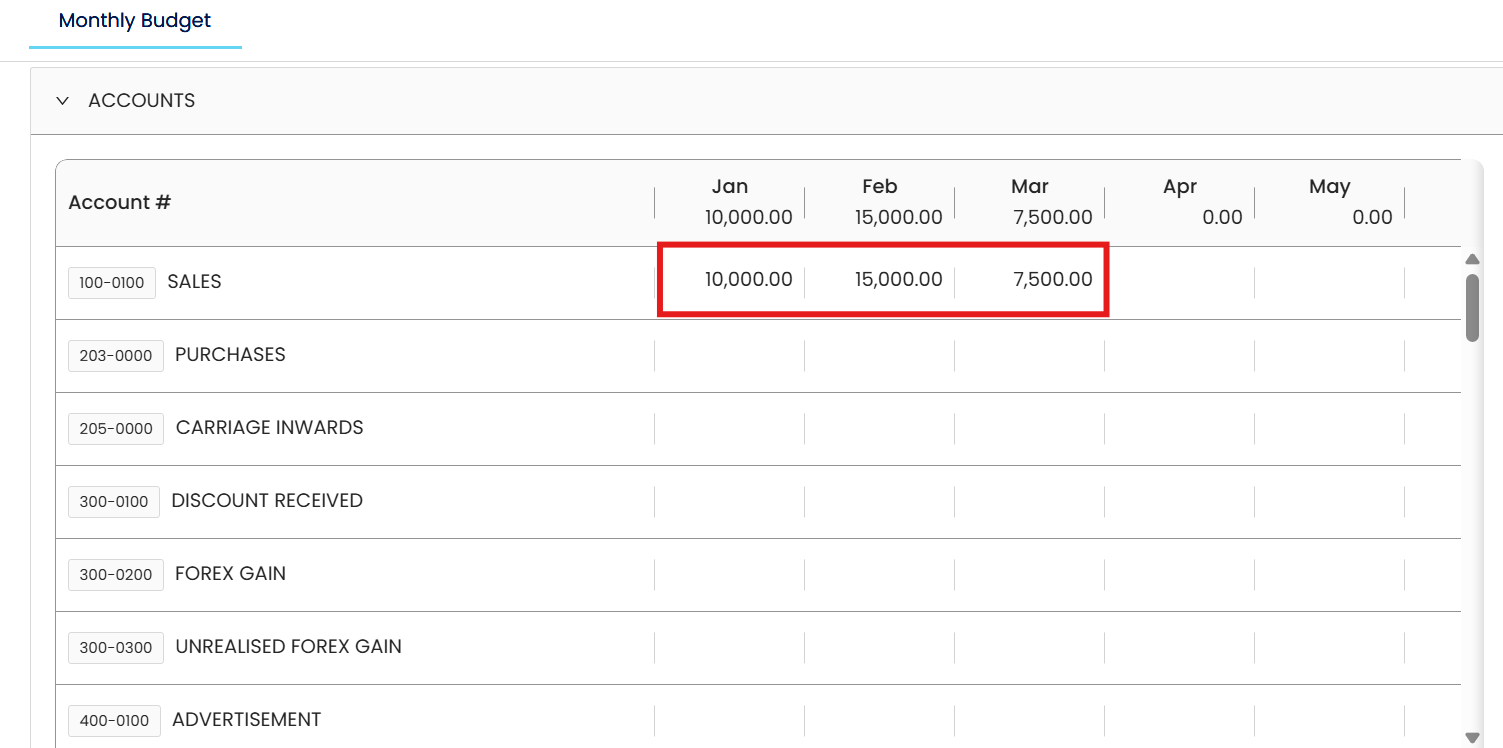Screen dimensions: 1503x748
Task: Click the PURCHASES January budget cell
Action: point(730,356)
